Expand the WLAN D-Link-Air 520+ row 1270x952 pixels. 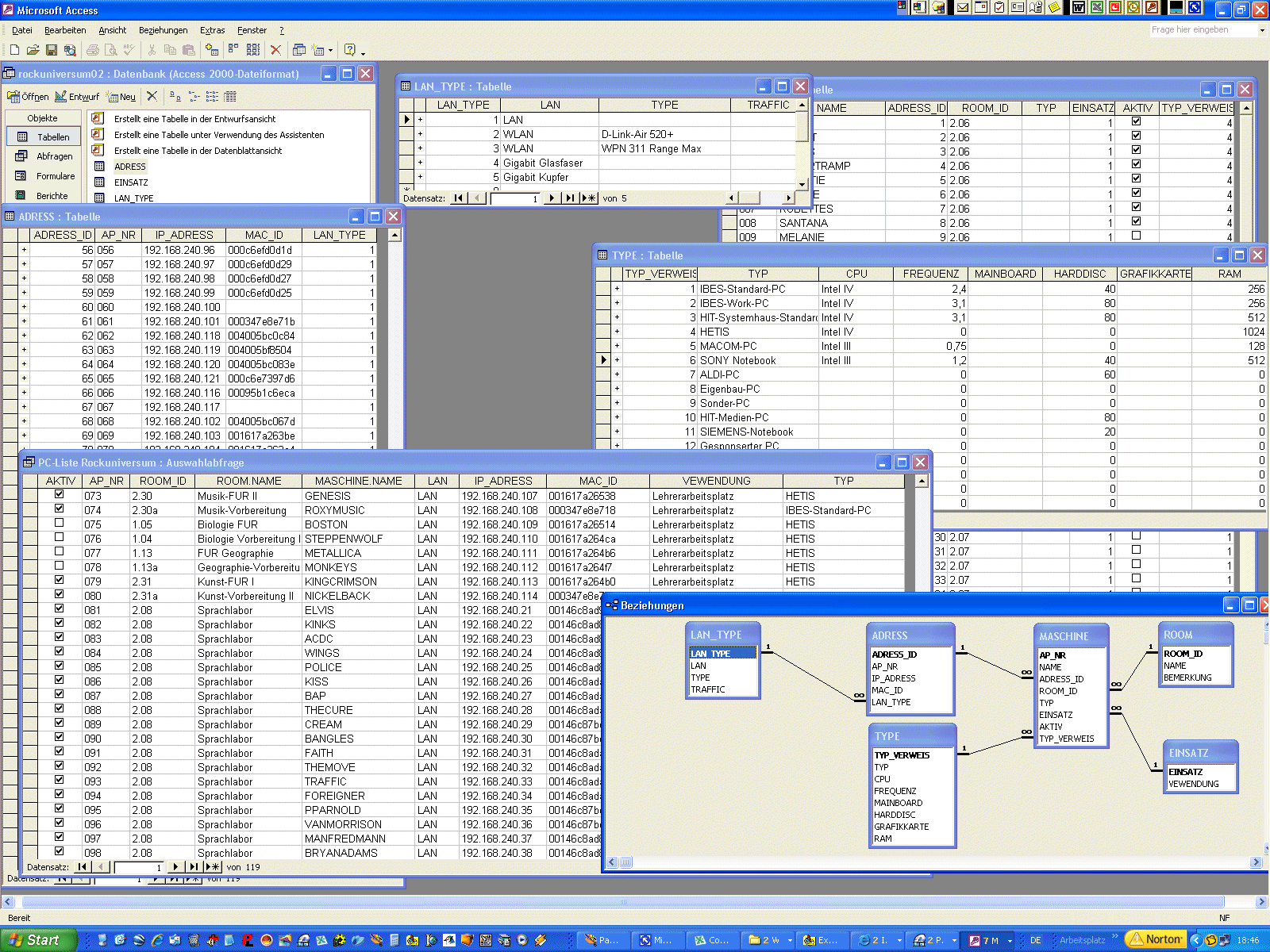421,134
